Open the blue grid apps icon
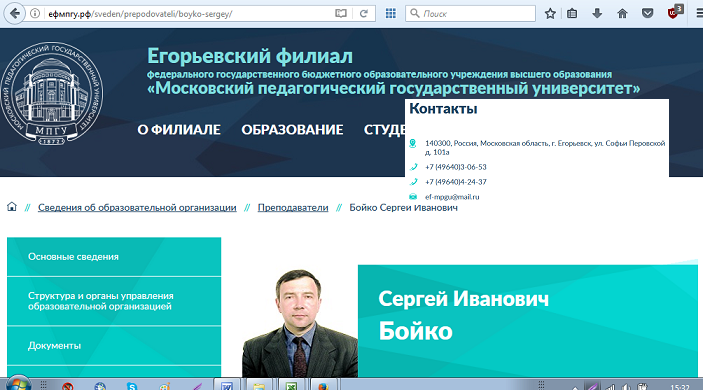This screenshot has width=703, height=390. 391,13
